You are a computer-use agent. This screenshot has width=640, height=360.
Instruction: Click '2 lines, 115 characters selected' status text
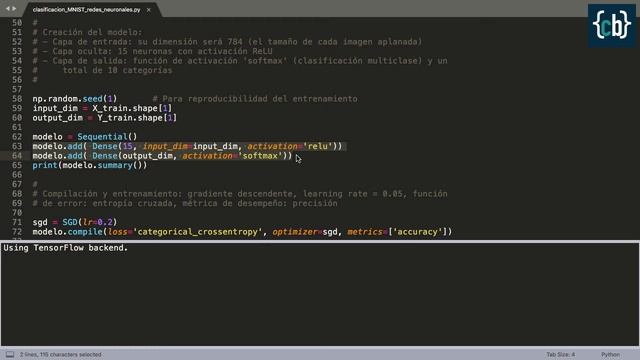coord(60,354)
